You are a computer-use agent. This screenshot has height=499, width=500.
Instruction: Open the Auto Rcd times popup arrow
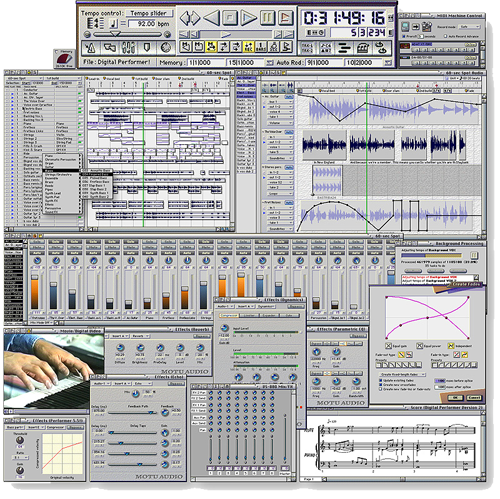click(x=387, y=62)
